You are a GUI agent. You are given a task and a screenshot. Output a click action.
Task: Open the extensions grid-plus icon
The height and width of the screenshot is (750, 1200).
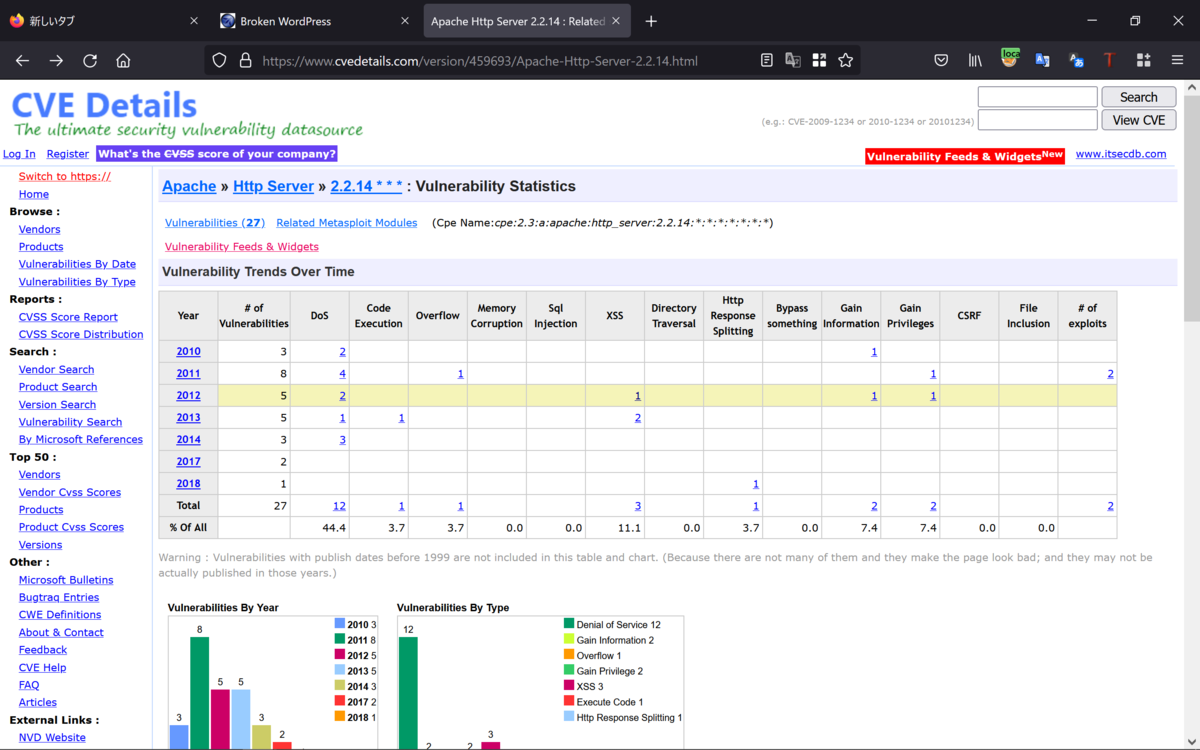[x=1144, y=60]
